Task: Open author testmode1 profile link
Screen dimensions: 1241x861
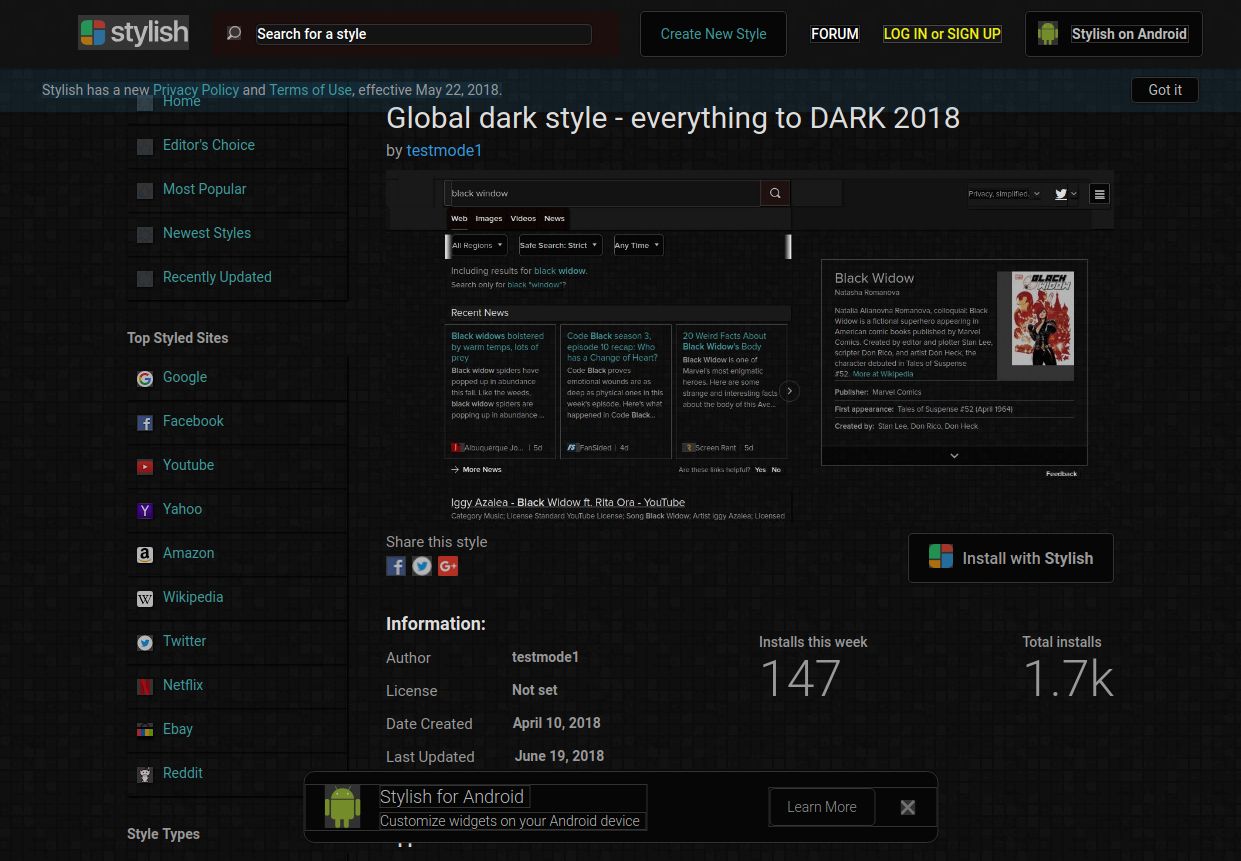Action: [x=444, y=151]
